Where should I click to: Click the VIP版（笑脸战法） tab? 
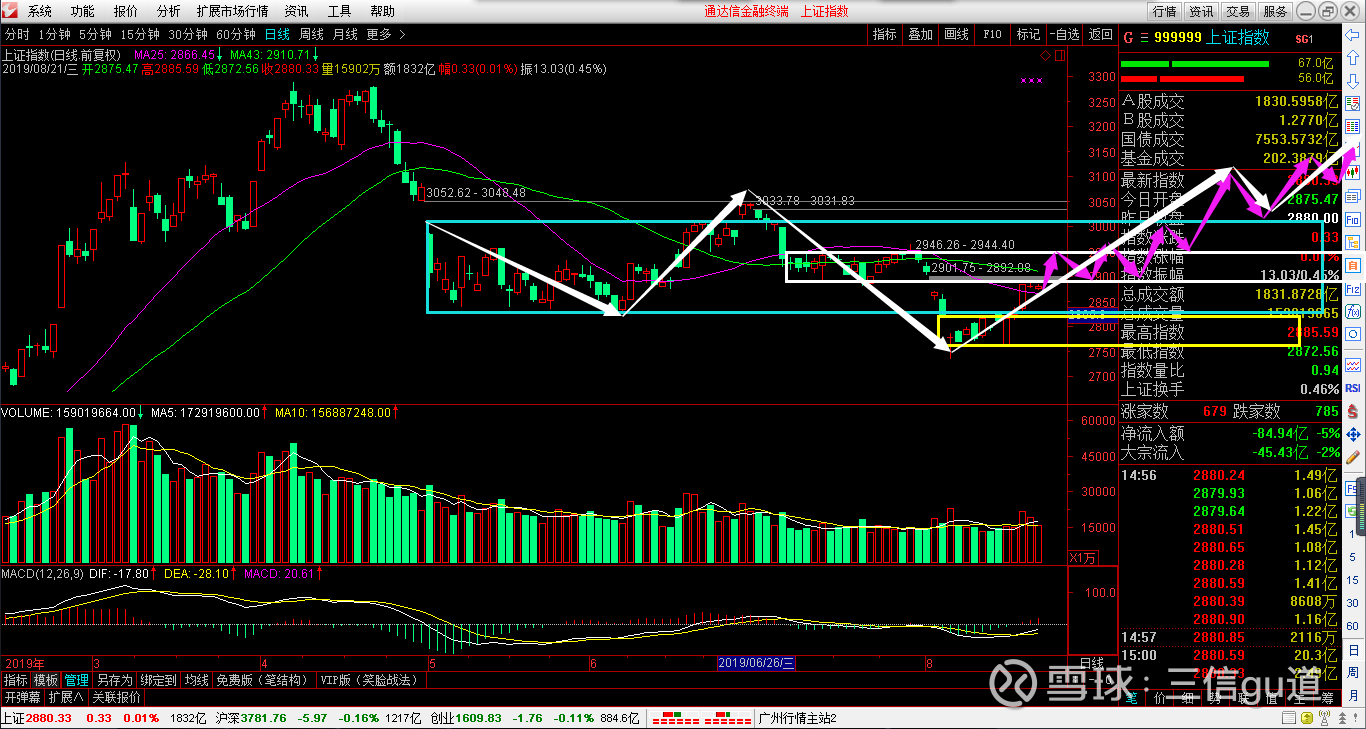click(371, 680)
